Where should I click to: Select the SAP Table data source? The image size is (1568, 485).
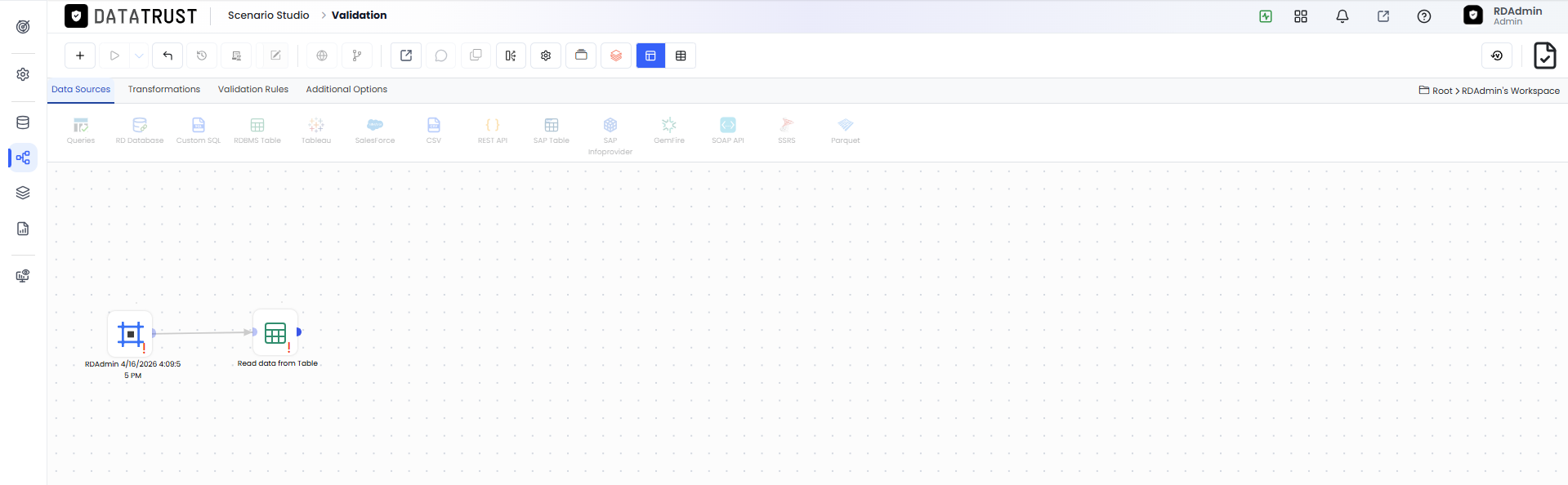point(552,131)
